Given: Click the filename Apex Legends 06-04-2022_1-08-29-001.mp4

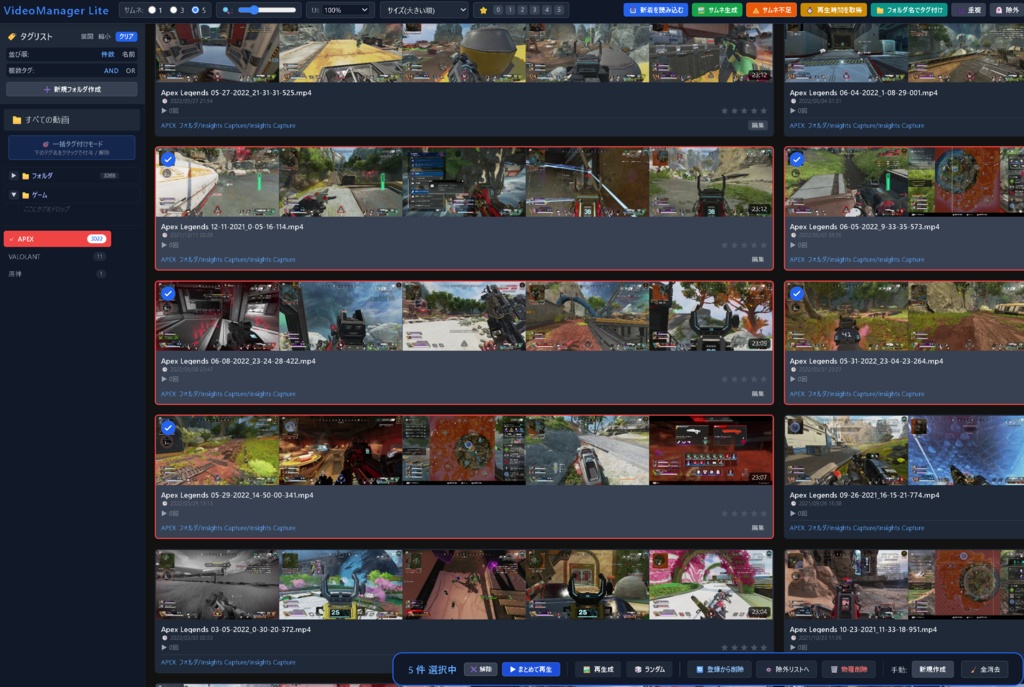Looking at the screenshot, I should pos(863,93).
